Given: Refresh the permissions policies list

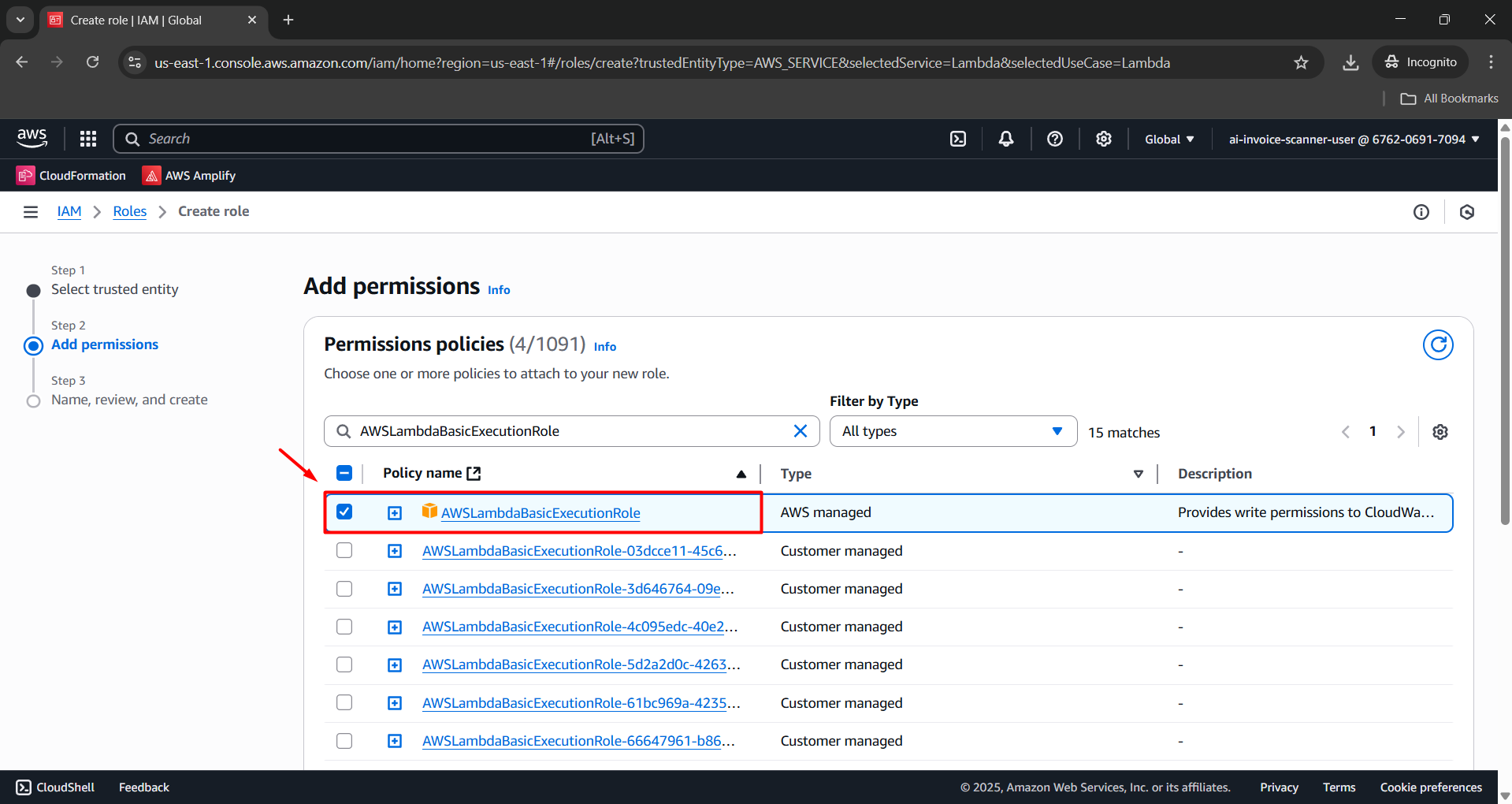Looking at the screenshot, I should (x=1437, y=345).
